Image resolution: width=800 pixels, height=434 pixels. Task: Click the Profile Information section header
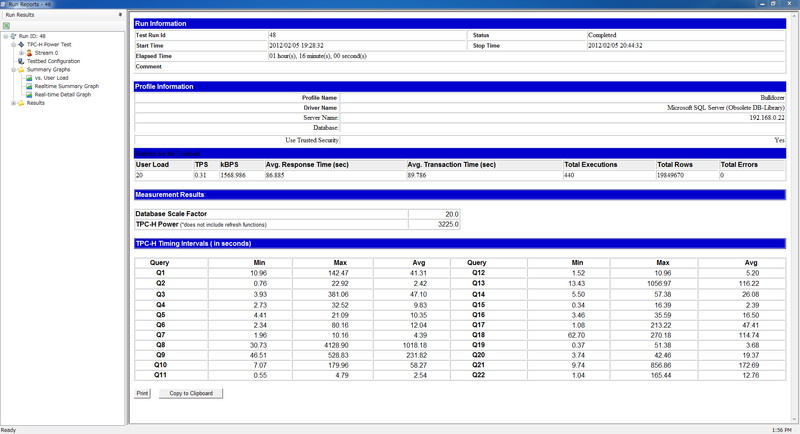coord(460,87)
